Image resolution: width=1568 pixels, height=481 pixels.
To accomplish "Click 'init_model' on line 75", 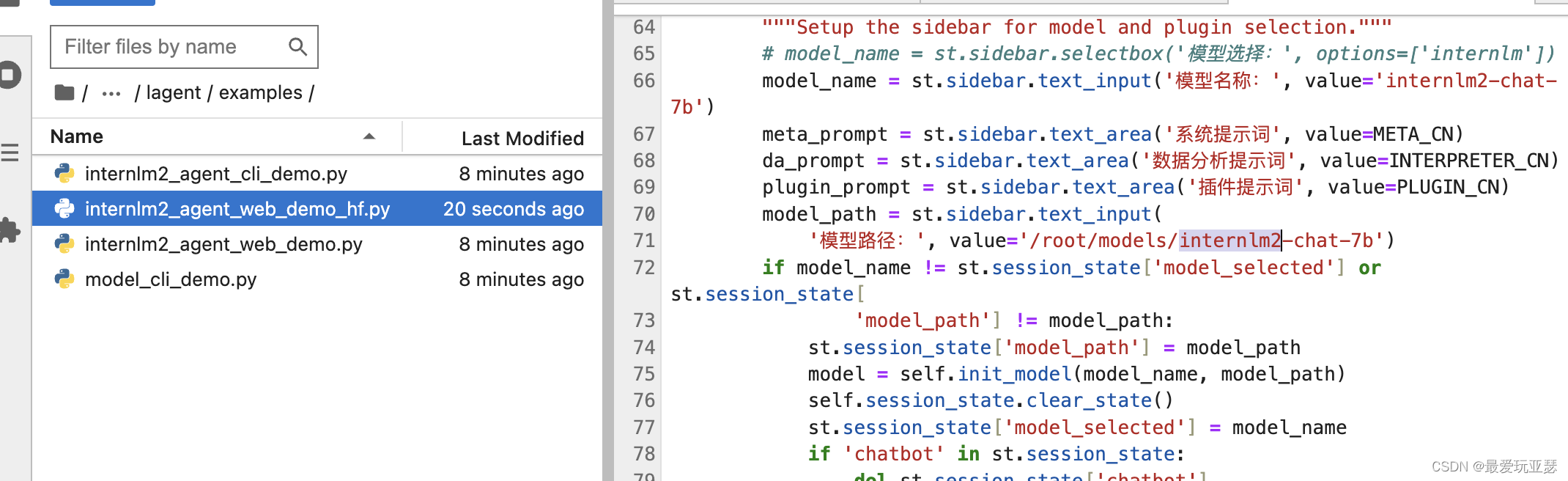I will point(1015,374).
